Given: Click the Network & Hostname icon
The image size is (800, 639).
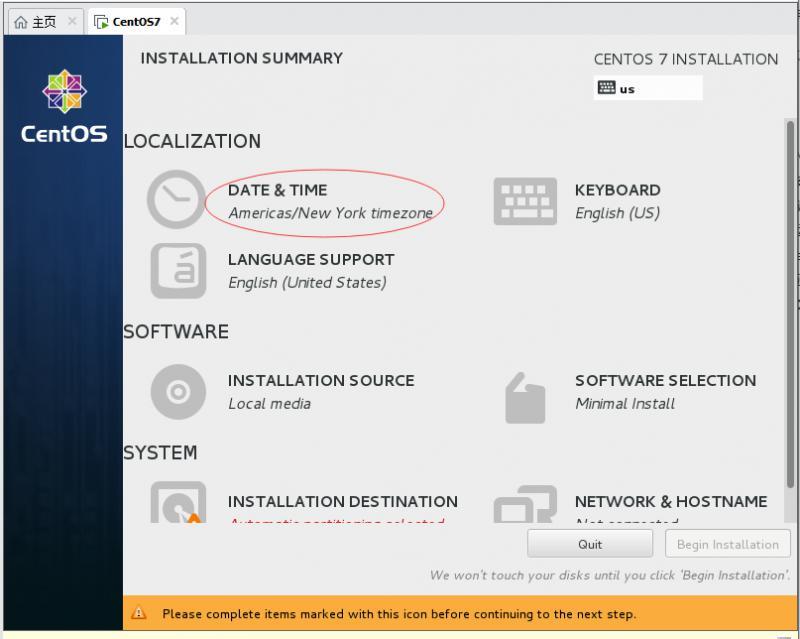Looking at the screenshot, I should [x=525, y=504].
